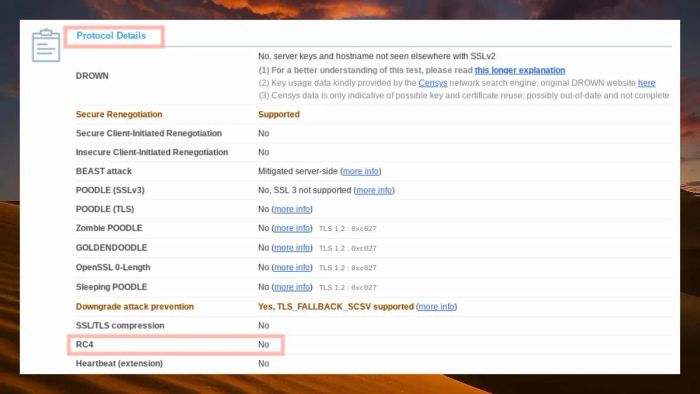Click TLS 1.2 code beside Sleeping POODLE

click(348, 287)
